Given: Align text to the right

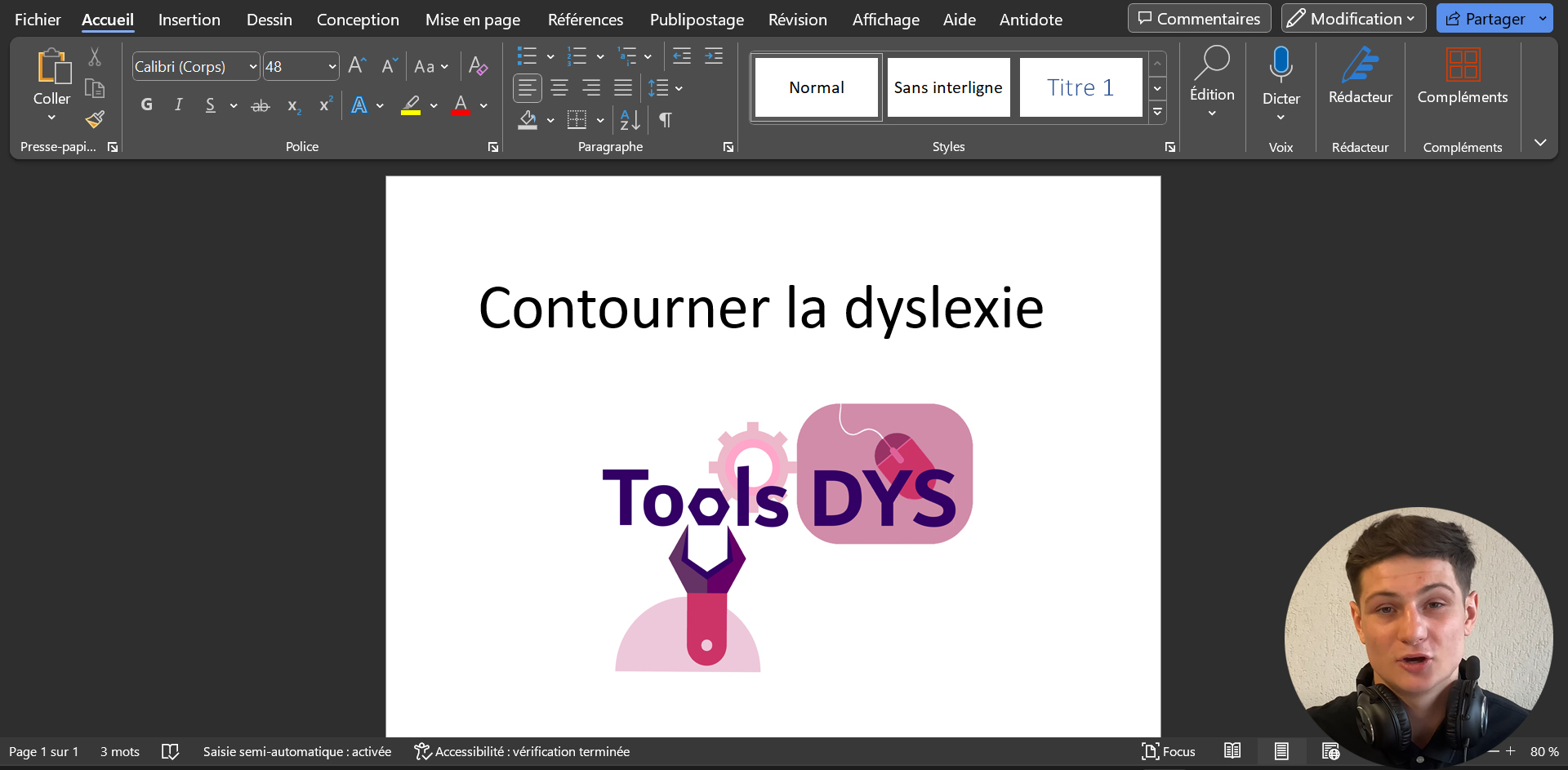Looking at the screenshot, I should tap(591, 87).
